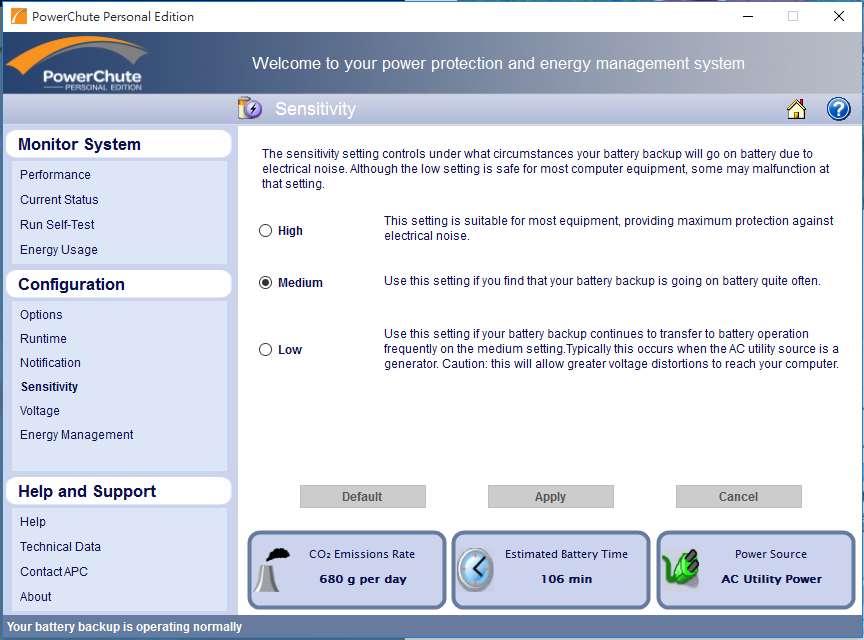Select the Low sensitivity radio button
This screenshot has width=864, height=640.
click(x=266, y=349)
